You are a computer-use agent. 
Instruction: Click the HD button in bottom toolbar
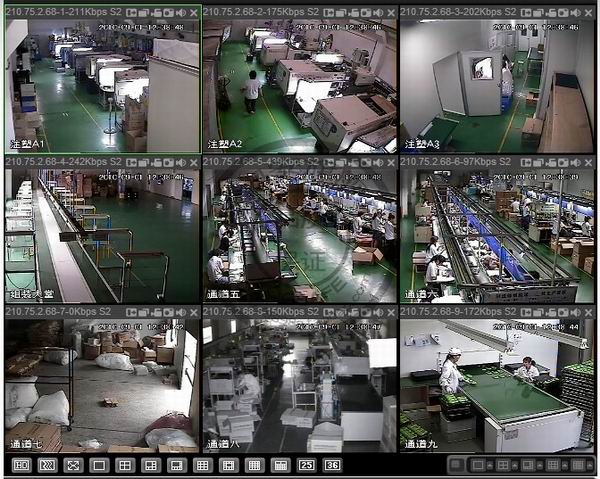click(20, 465)
